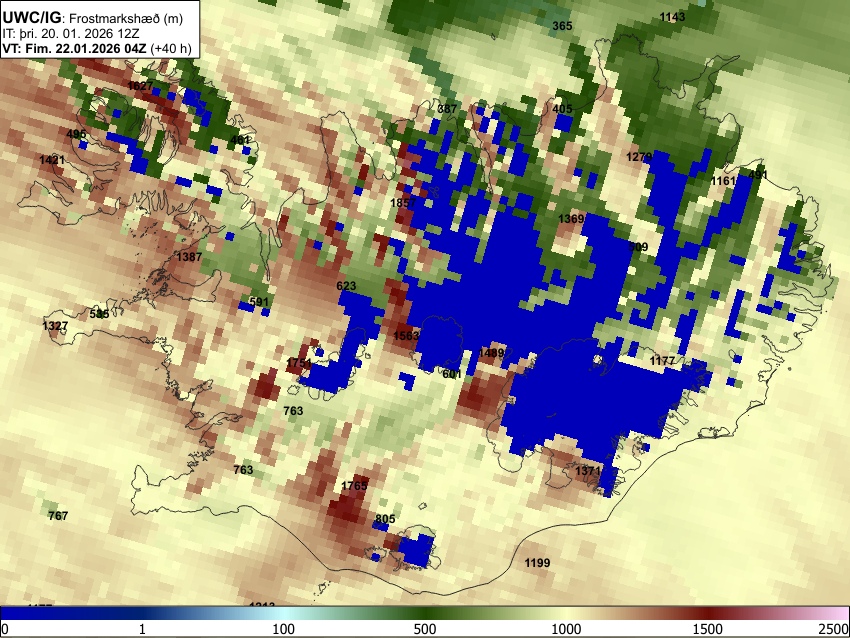Select the 1387 map label
Viewport: 850px width, 638px height.
(189, 256)
